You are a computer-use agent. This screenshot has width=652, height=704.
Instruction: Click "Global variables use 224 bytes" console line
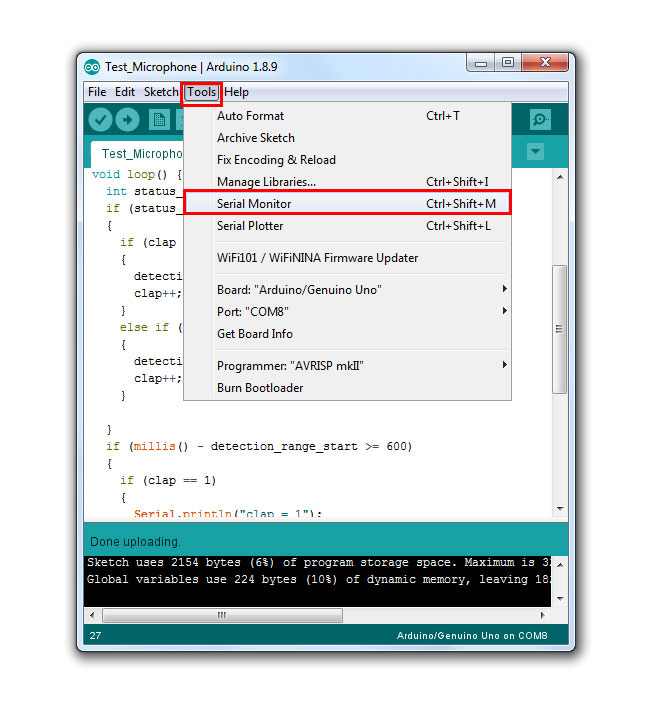coord(318,580)
